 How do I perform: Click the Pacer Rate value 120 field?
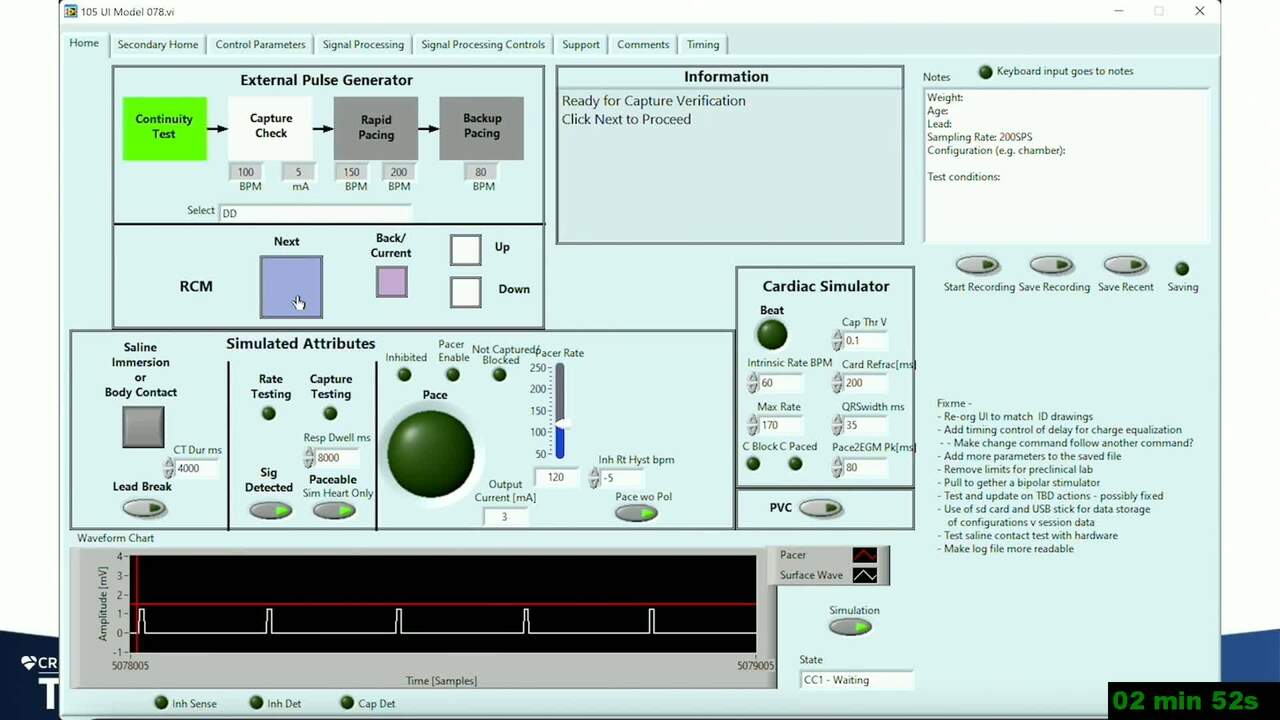tap(556, 477)
